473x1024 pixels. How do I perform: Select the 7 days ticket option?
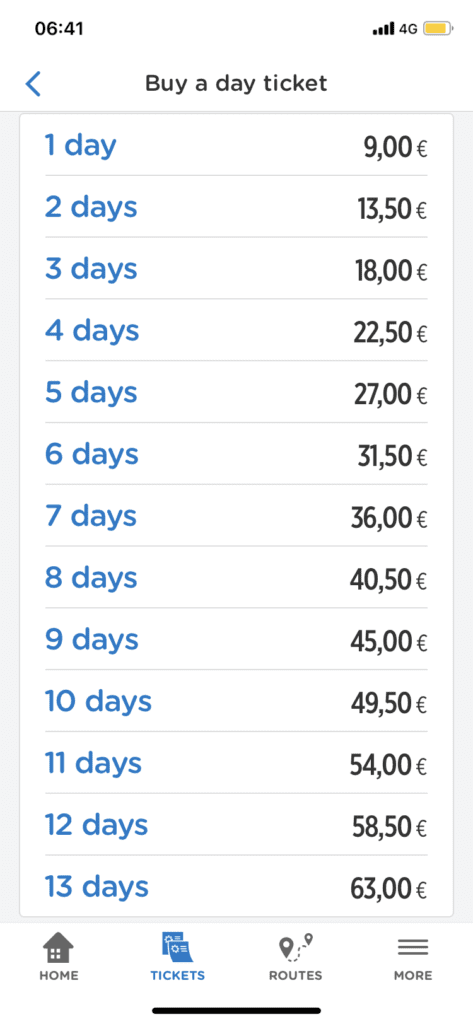click(x=236, y=516)
